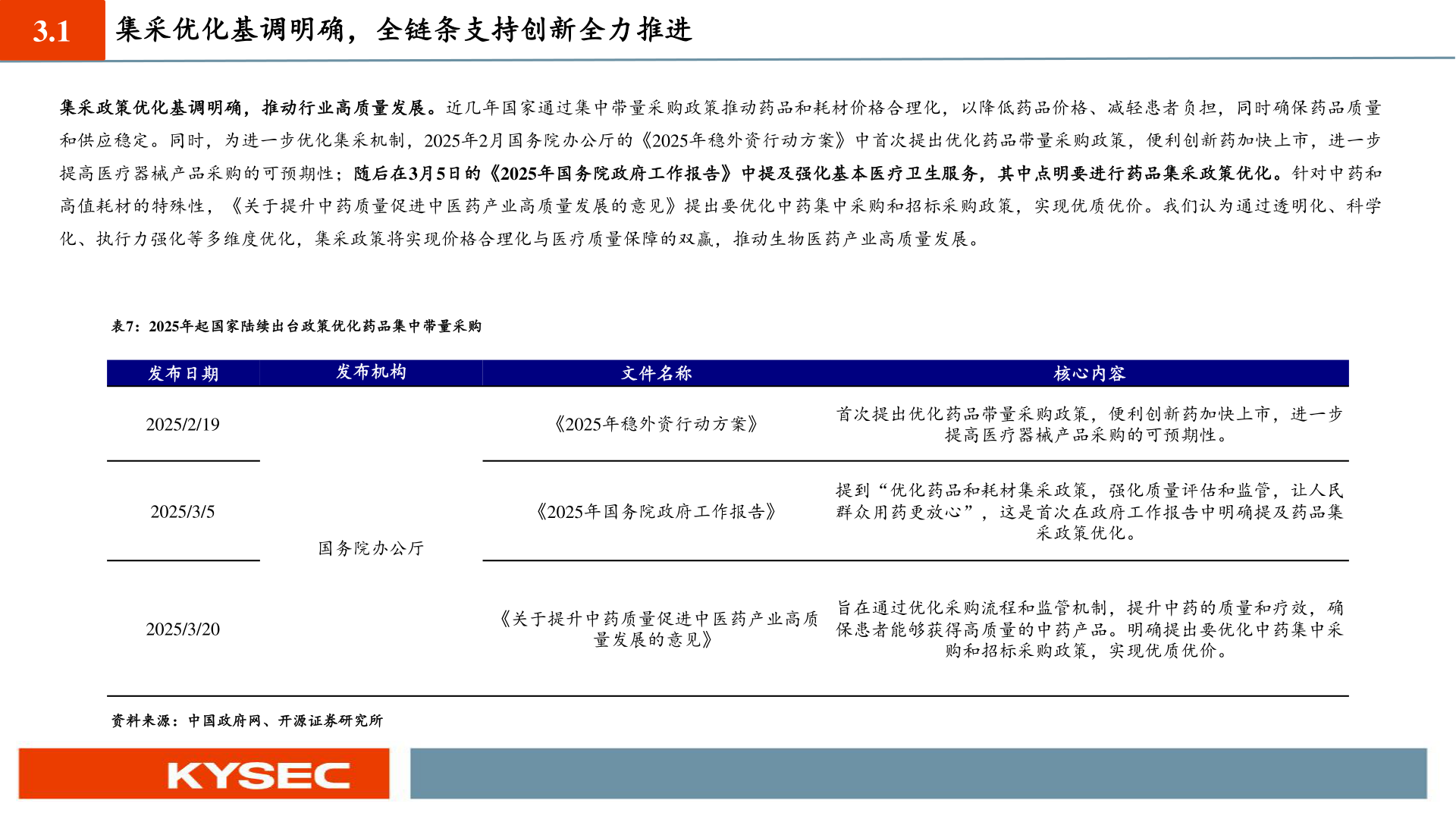This screenshot has width=1456, height=819.
Task: Click bold lead sentence 集采政策优化基调明确，推动行业高质量发展
Action: [x=249, y=108]
